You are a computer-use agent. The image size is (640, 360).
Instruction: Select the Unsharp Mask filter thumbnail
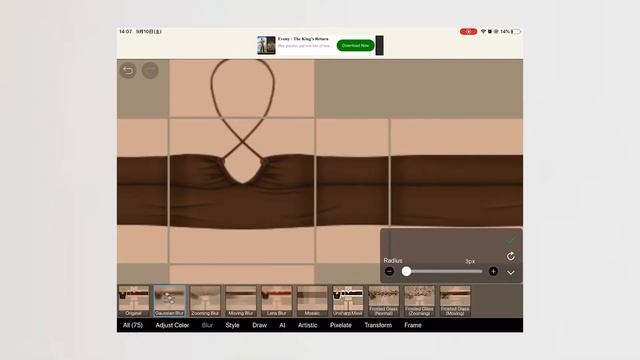point(348,301)
